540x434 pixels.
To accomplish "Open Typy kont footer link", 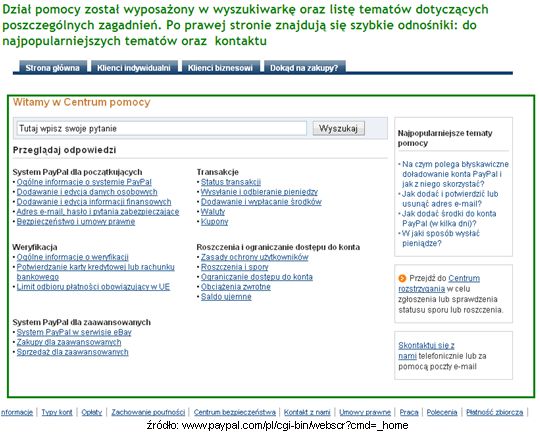I will [x=57, y=412].
